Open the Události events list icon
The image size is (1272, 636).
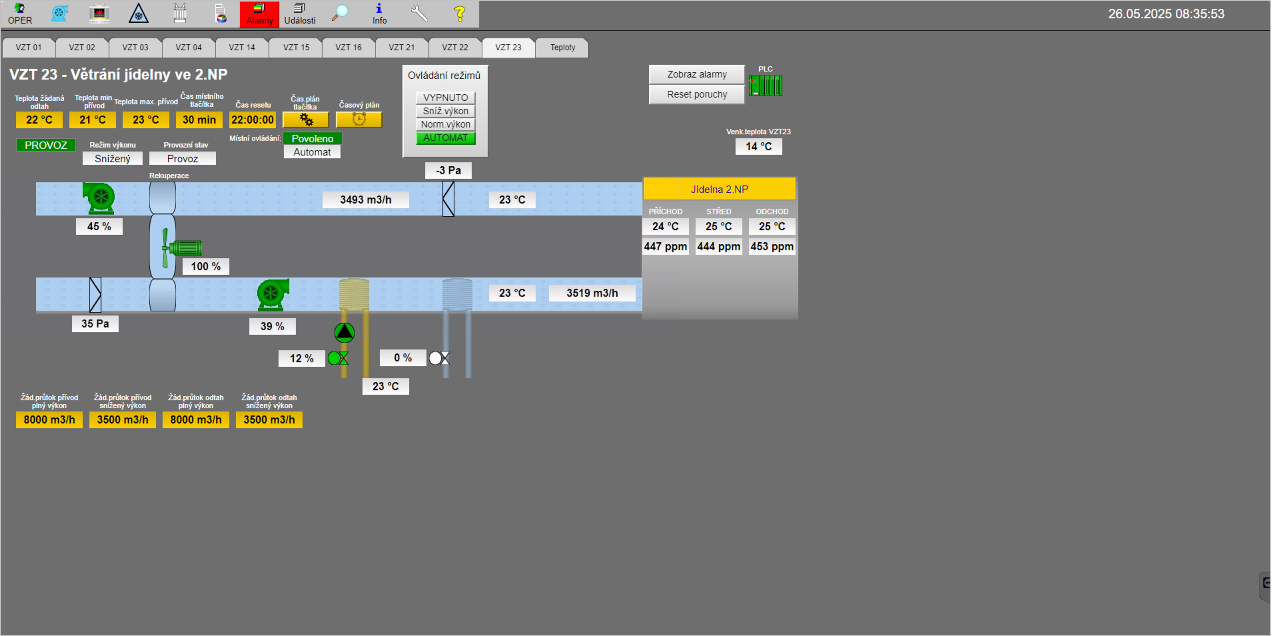pos(299,14)
